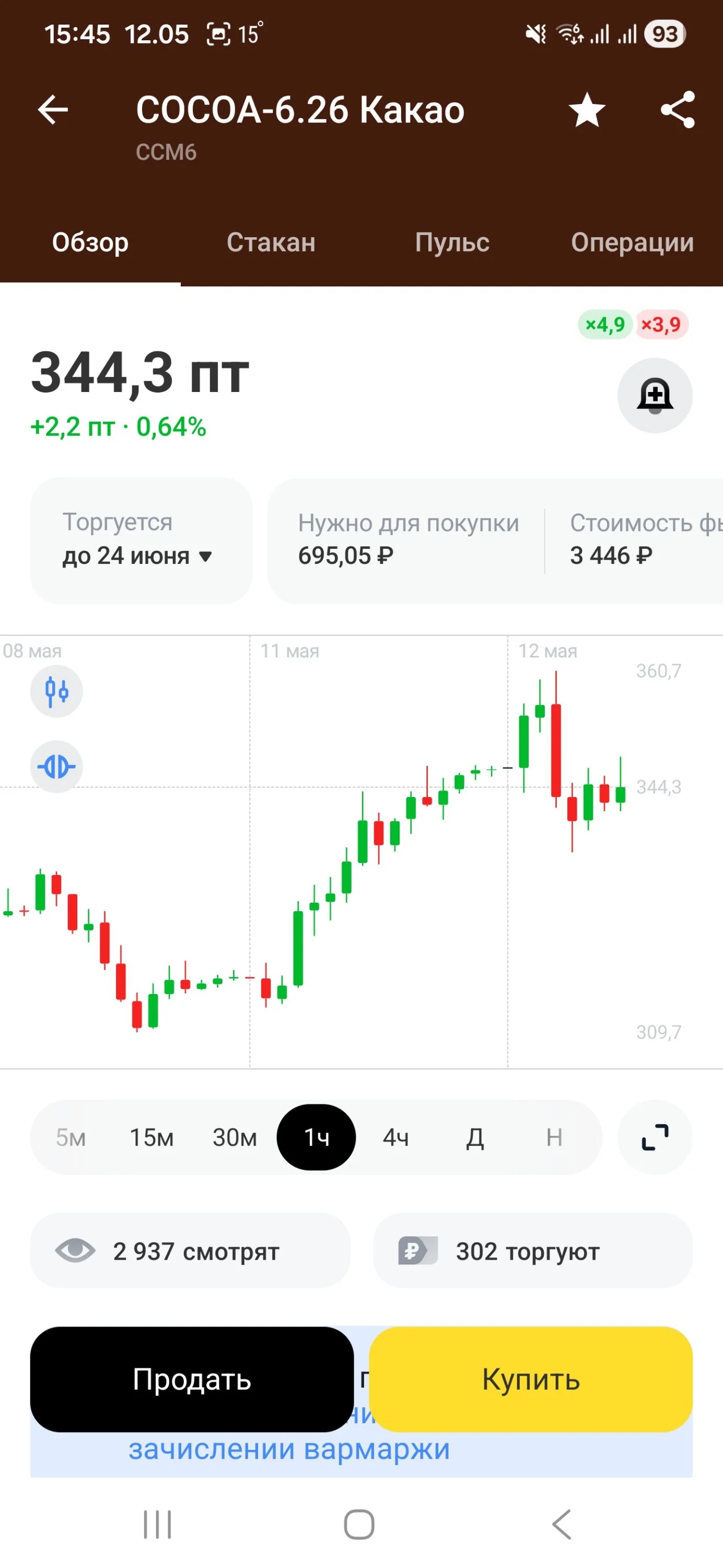The image size is (723, 1568).
Task: Open the ×4,9 long leverage badge
Action: 605,325
